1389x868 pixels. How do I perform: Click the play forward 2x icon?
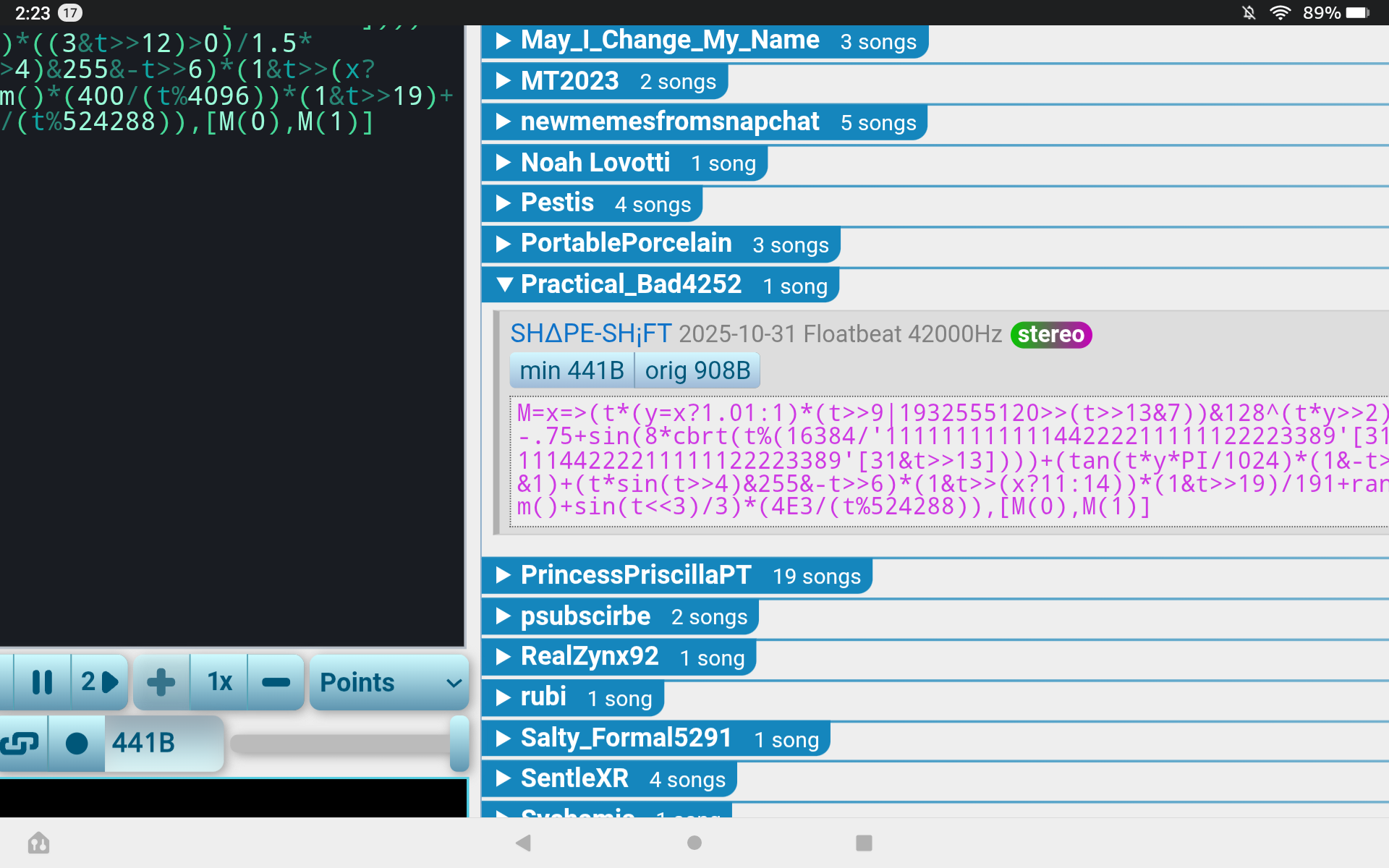click(x=100, y=682)
